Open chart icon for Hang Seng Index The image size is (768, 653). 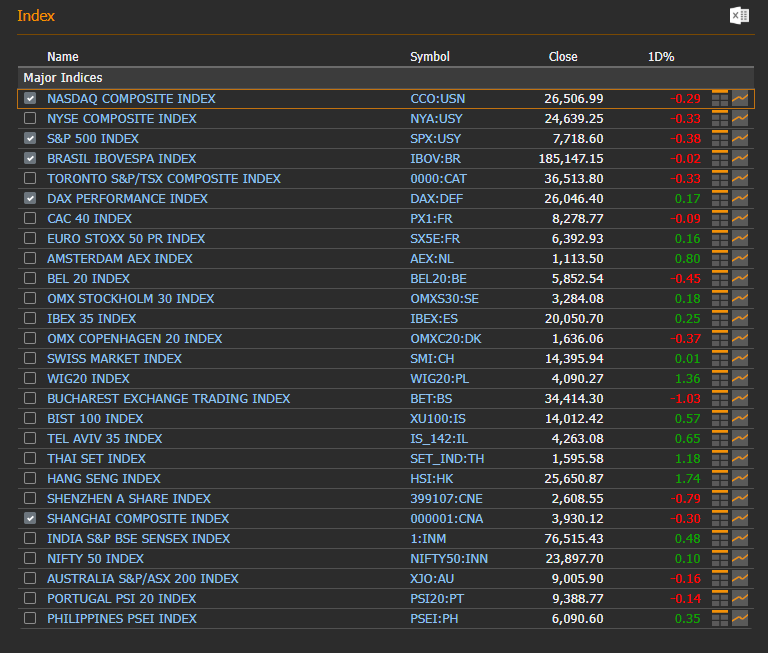pos(740,479)
